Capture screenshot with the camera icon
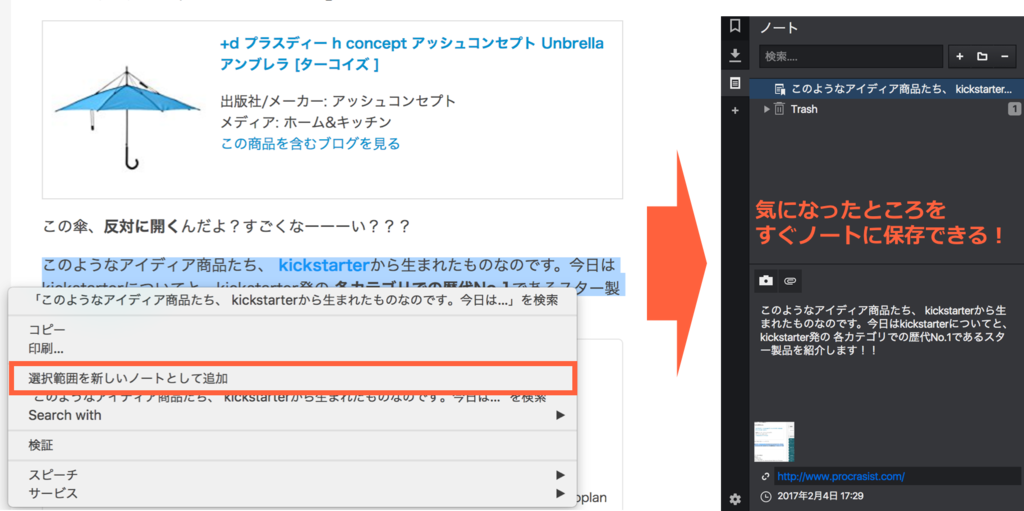 766,280
